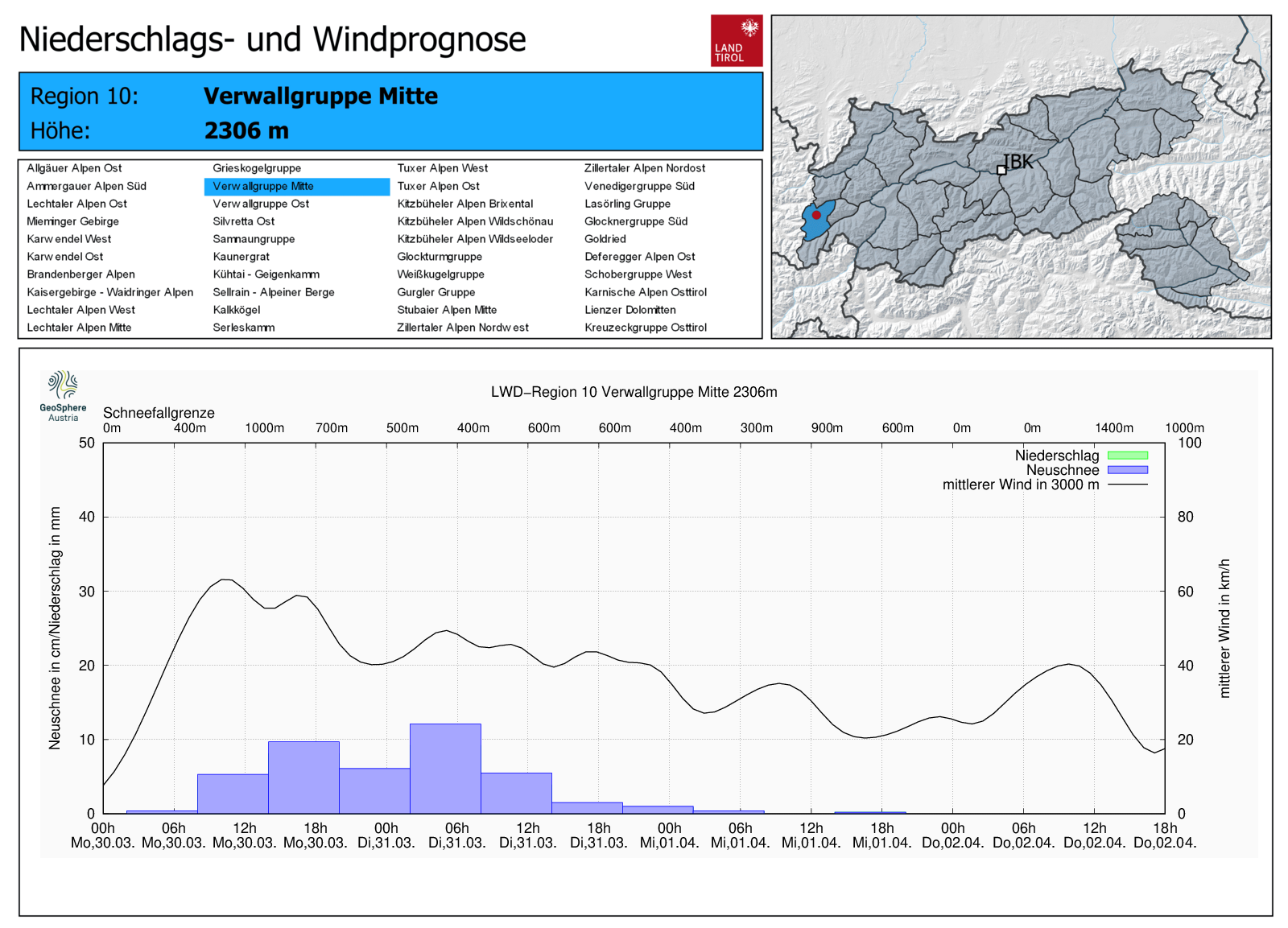Select Tuxer Alpen West region
Viewport: 1288px width, 928px height.
click(x=442, y=168)
